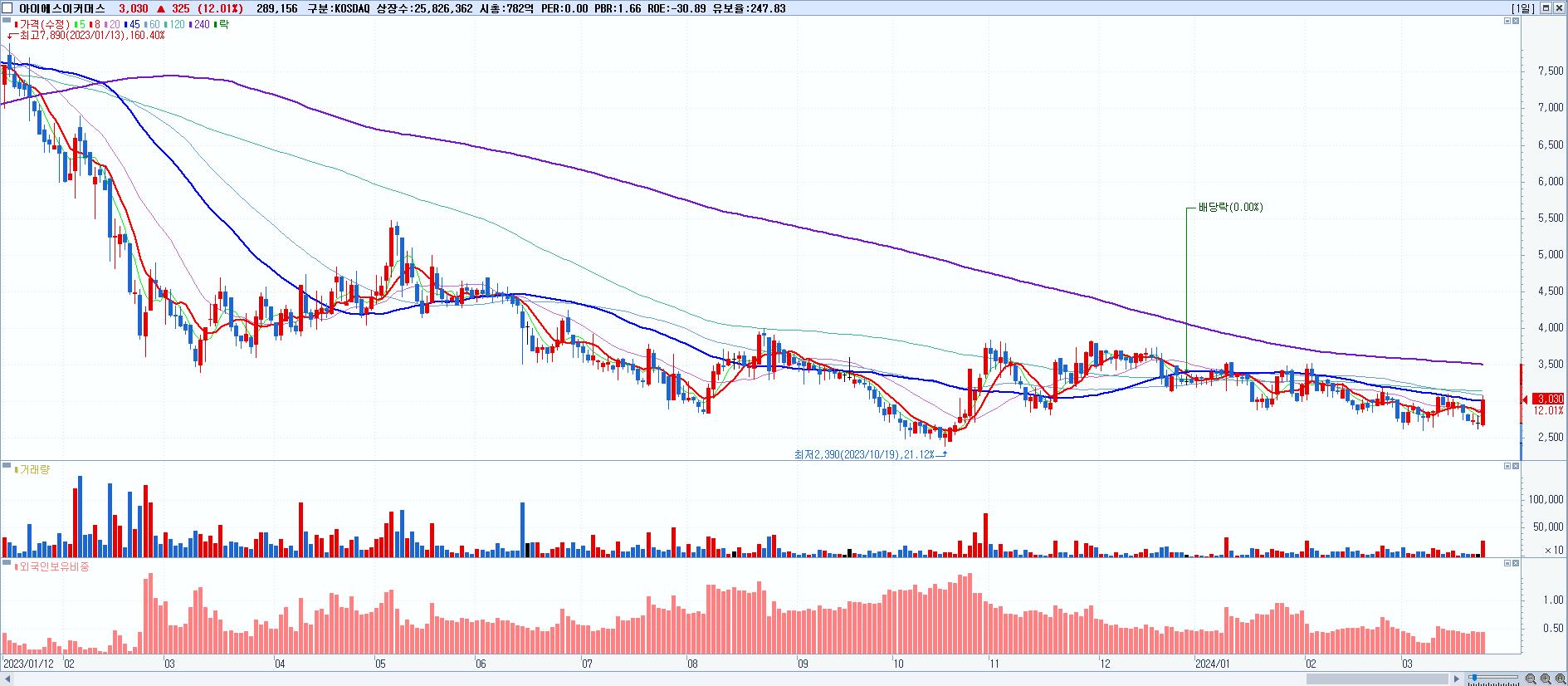The width and height of the screenshot is (1568, 686).
Task: Click the 2023/01/12 date axis label
Action: pyautogui.click(x=28, y=664)
